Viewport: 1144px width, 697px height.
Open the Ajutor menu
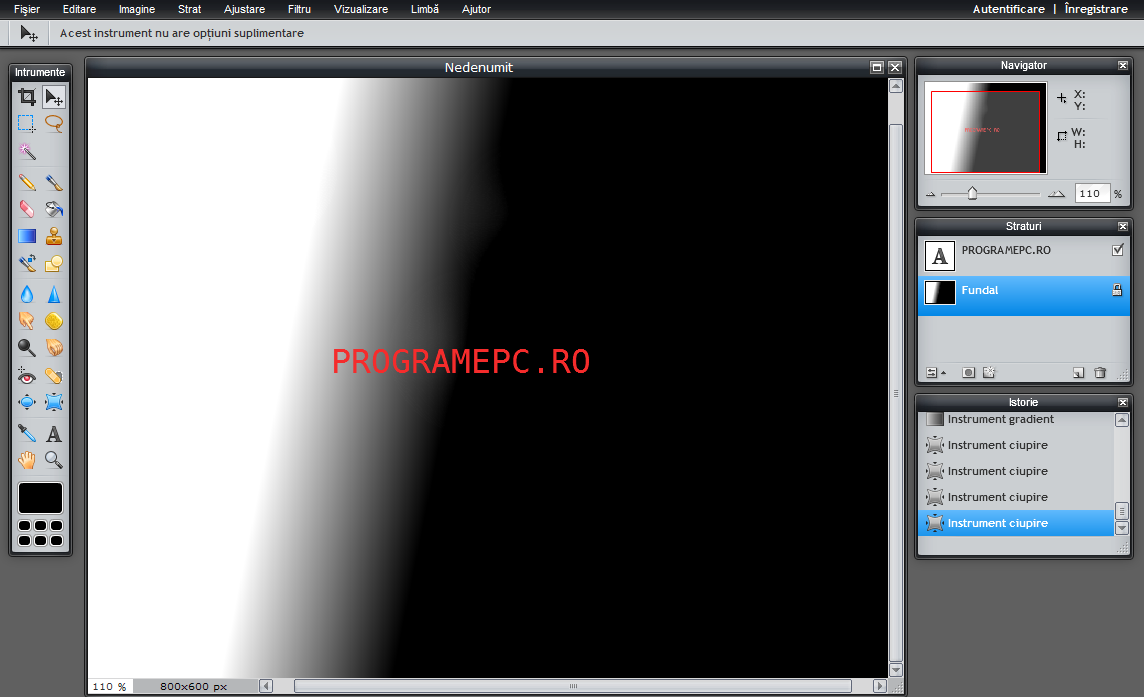[476, 9]
